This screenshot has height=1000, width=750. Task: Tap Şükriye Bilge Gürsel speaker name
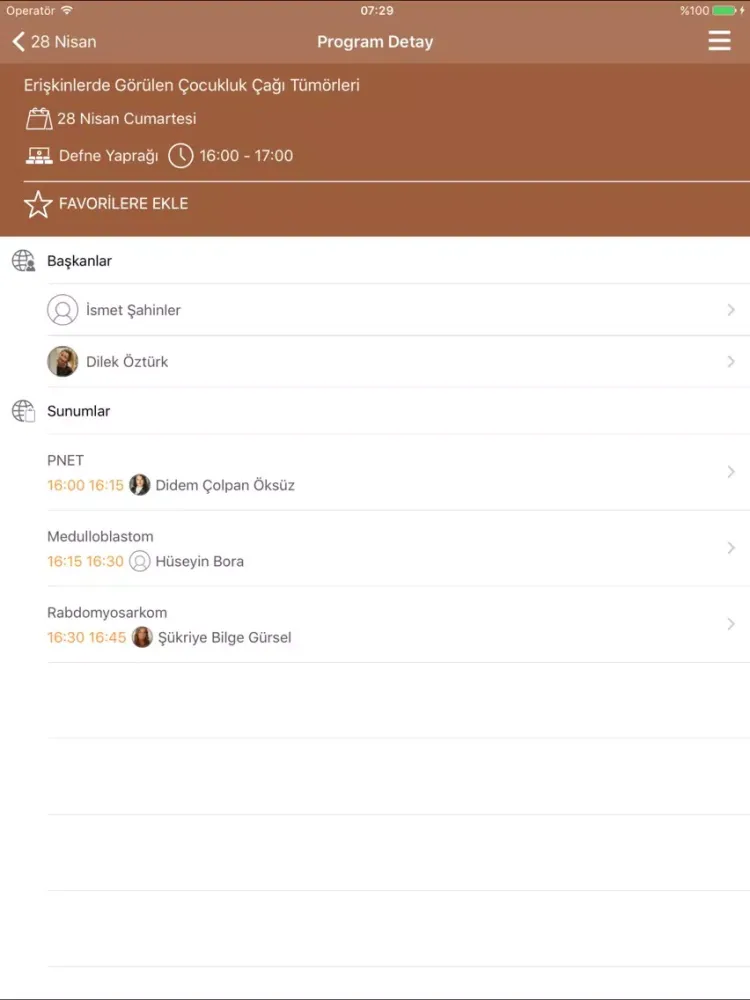coord(224,637)
